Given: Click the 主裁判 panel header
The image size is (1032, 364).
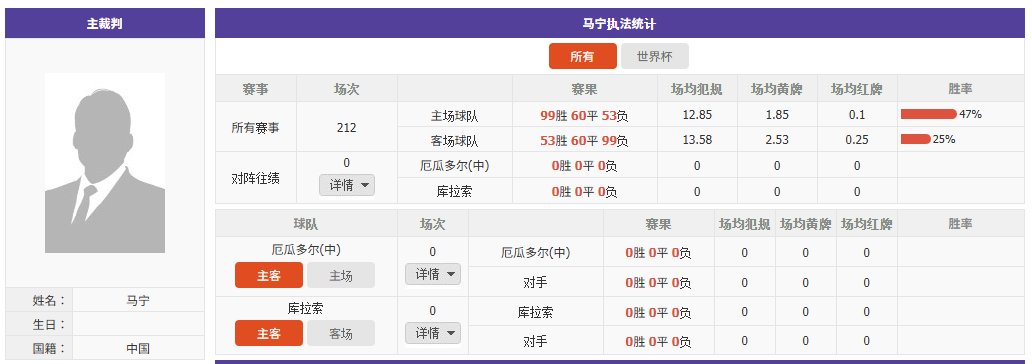Looking at the screenshot, I should coord(105,24).
